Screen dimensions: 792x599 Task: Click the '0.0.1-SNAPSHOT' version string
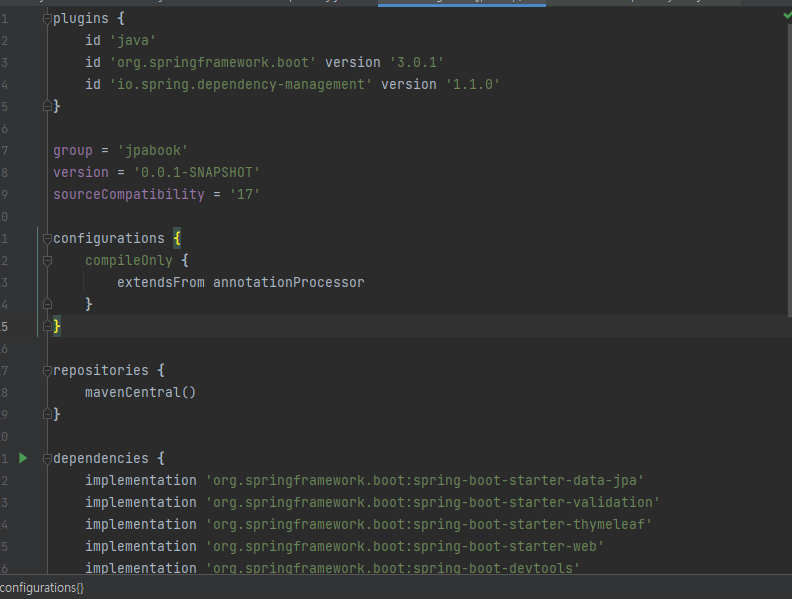point(196,172)
